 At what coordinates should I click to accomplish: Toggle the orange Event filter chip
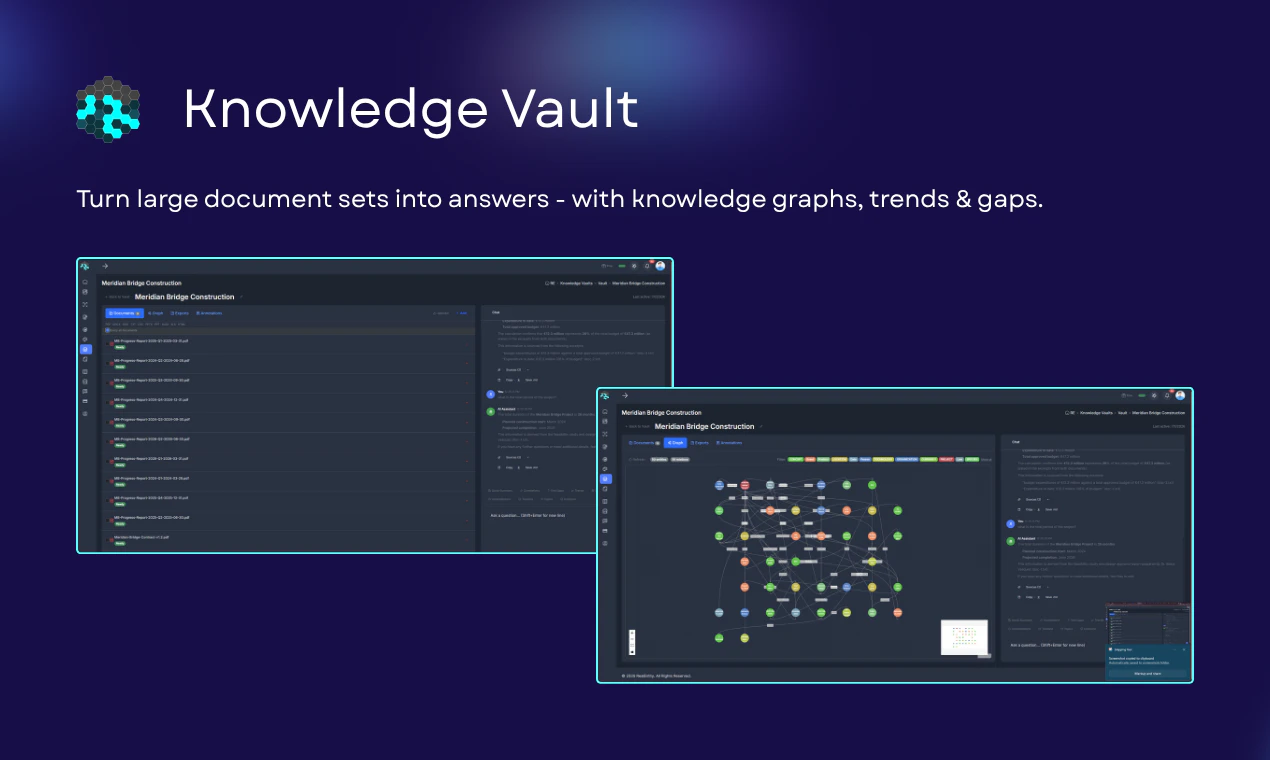[810, 460]
